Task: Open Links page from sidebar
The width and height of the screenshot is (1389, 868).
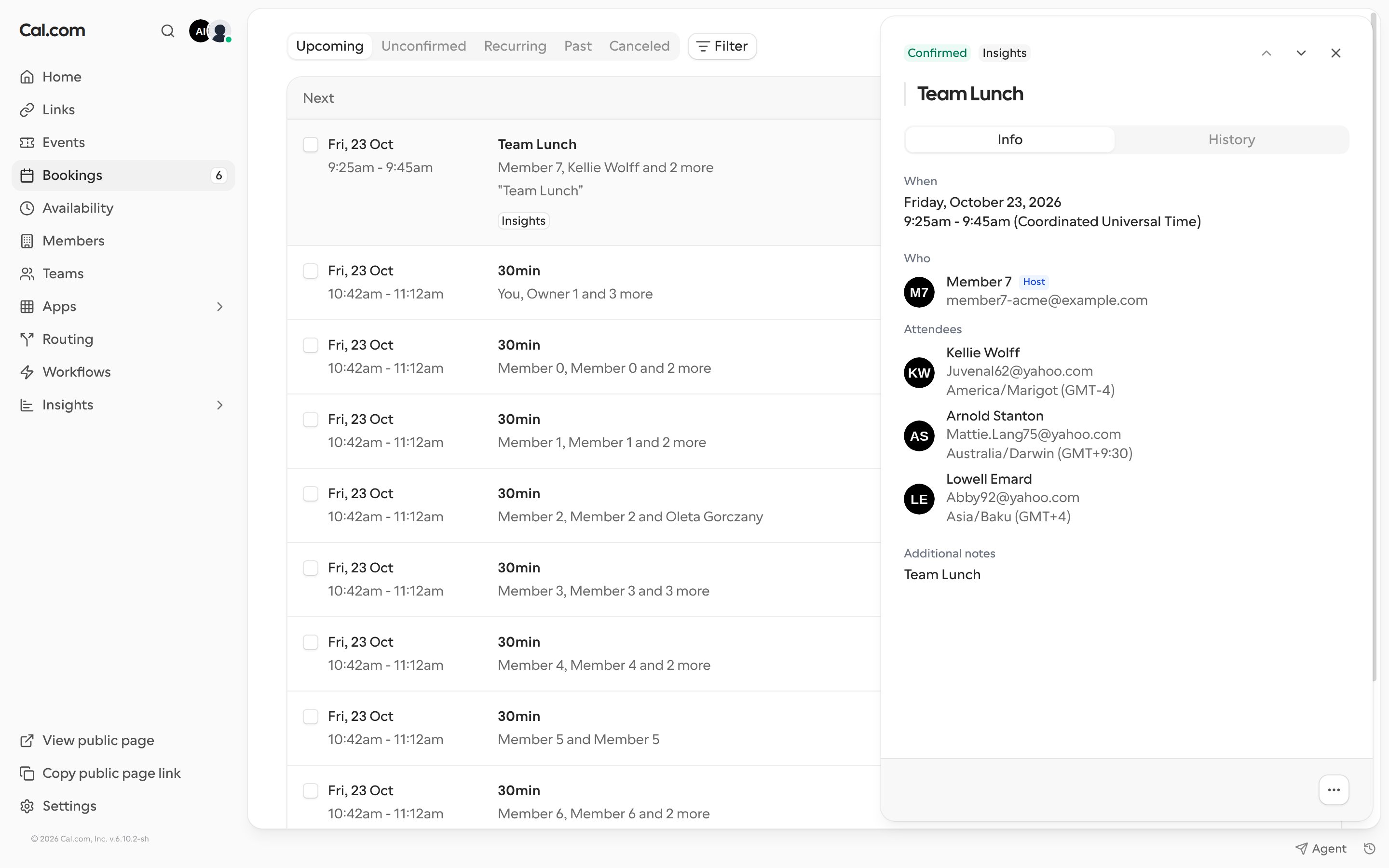Action: click(x=123, y=109)
